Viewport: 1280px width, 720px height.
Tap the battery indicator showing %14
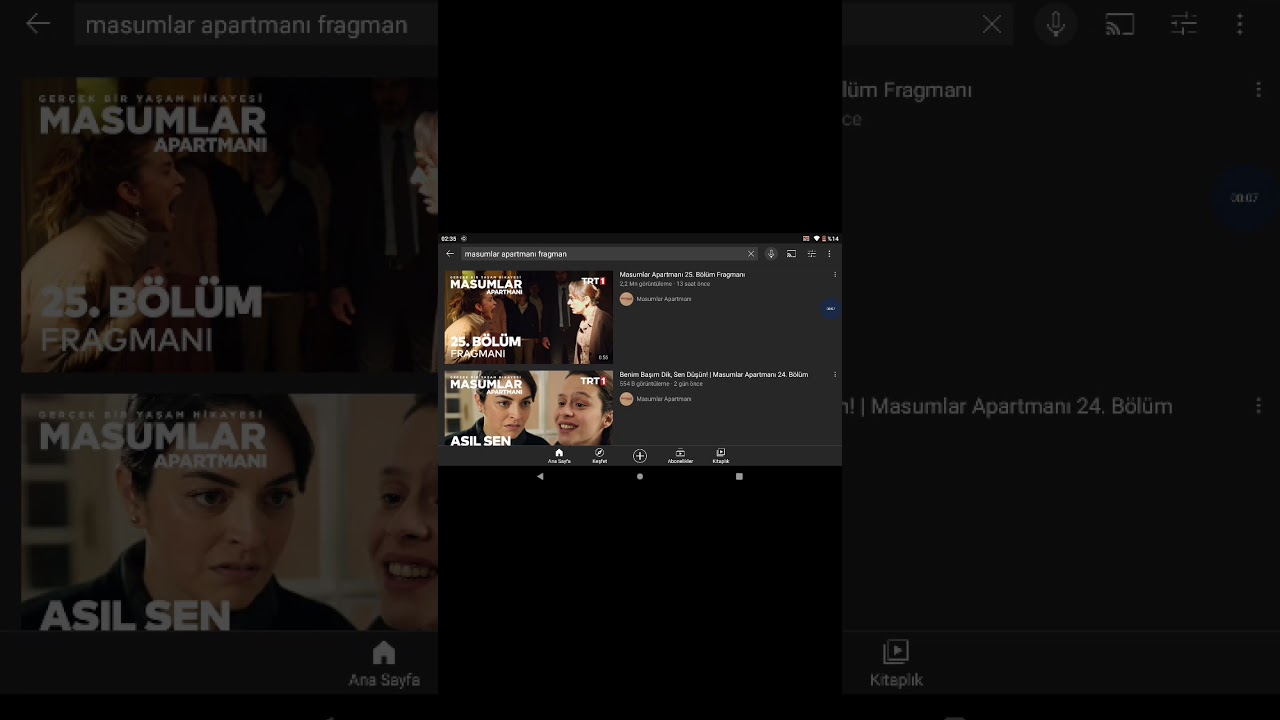(x=831, y=239)
